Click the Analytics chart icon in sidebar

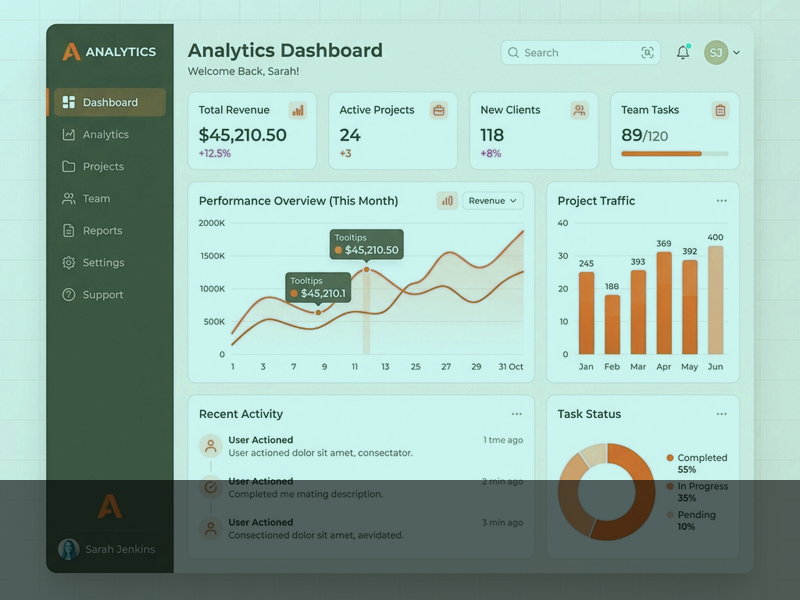tap(68, 134)
